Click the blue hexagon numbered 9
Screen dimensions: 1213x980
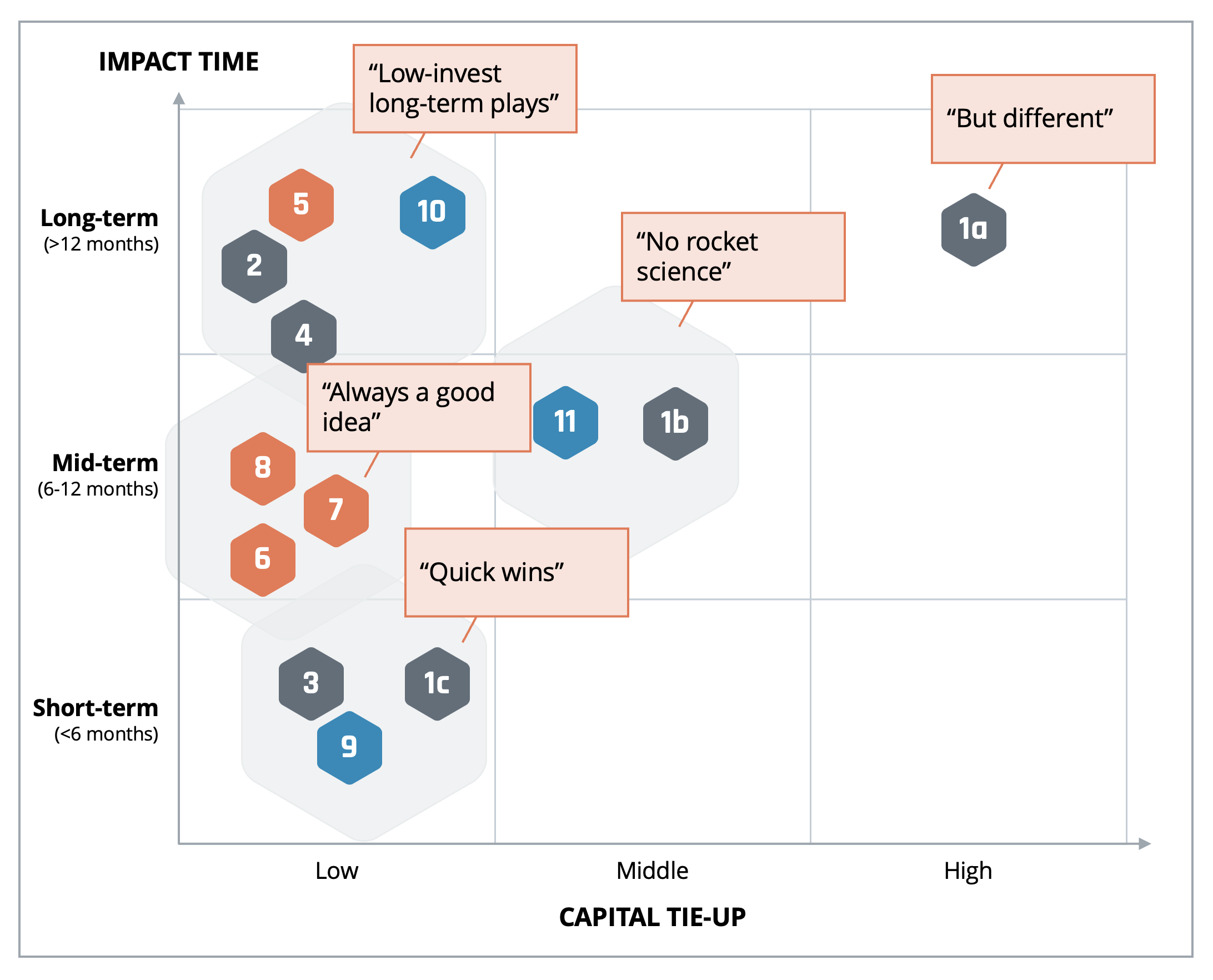click(x=350, y=748)
